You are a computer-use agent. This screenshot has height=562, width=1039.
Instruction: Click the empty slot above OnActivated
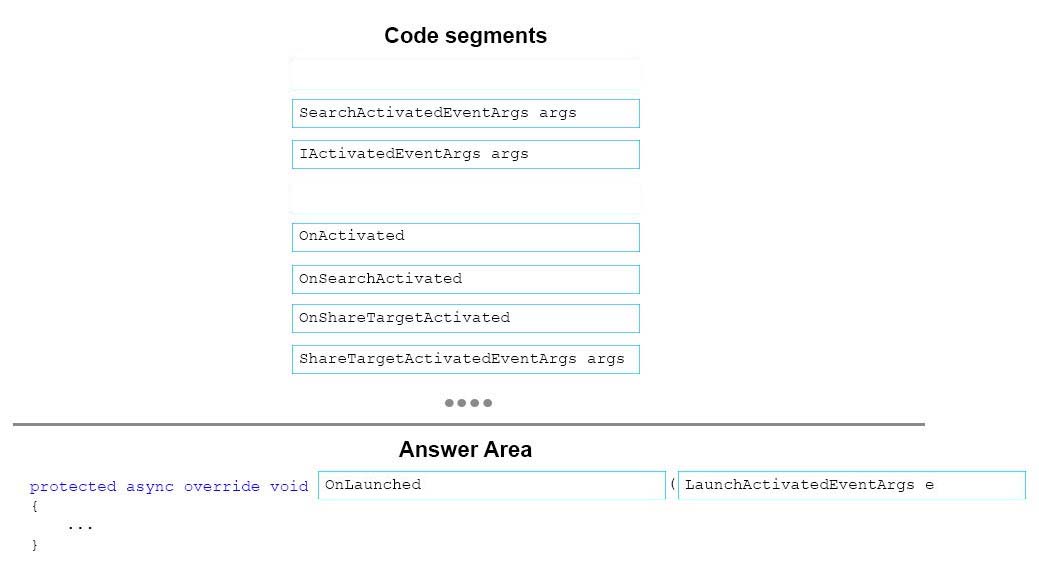(x=465, y=197)
